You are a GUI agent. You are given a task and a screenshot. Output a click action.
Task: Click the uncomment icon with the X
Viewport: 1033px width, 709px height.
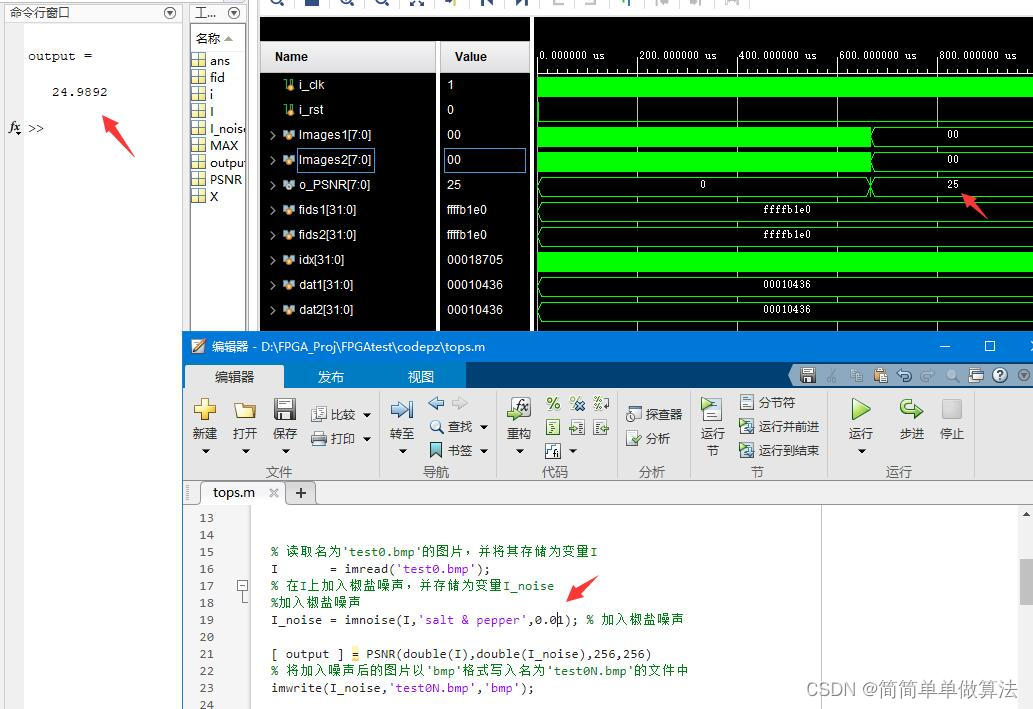[577, 403]
